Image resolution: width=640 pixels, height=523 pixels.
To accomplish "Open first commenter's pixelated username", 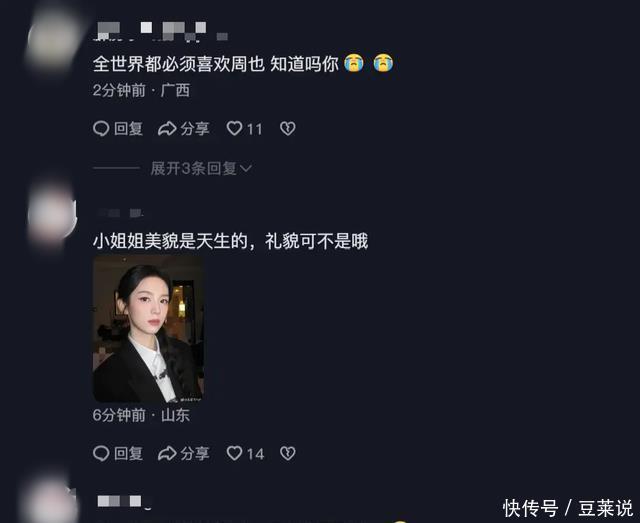I will click(160, 31).
